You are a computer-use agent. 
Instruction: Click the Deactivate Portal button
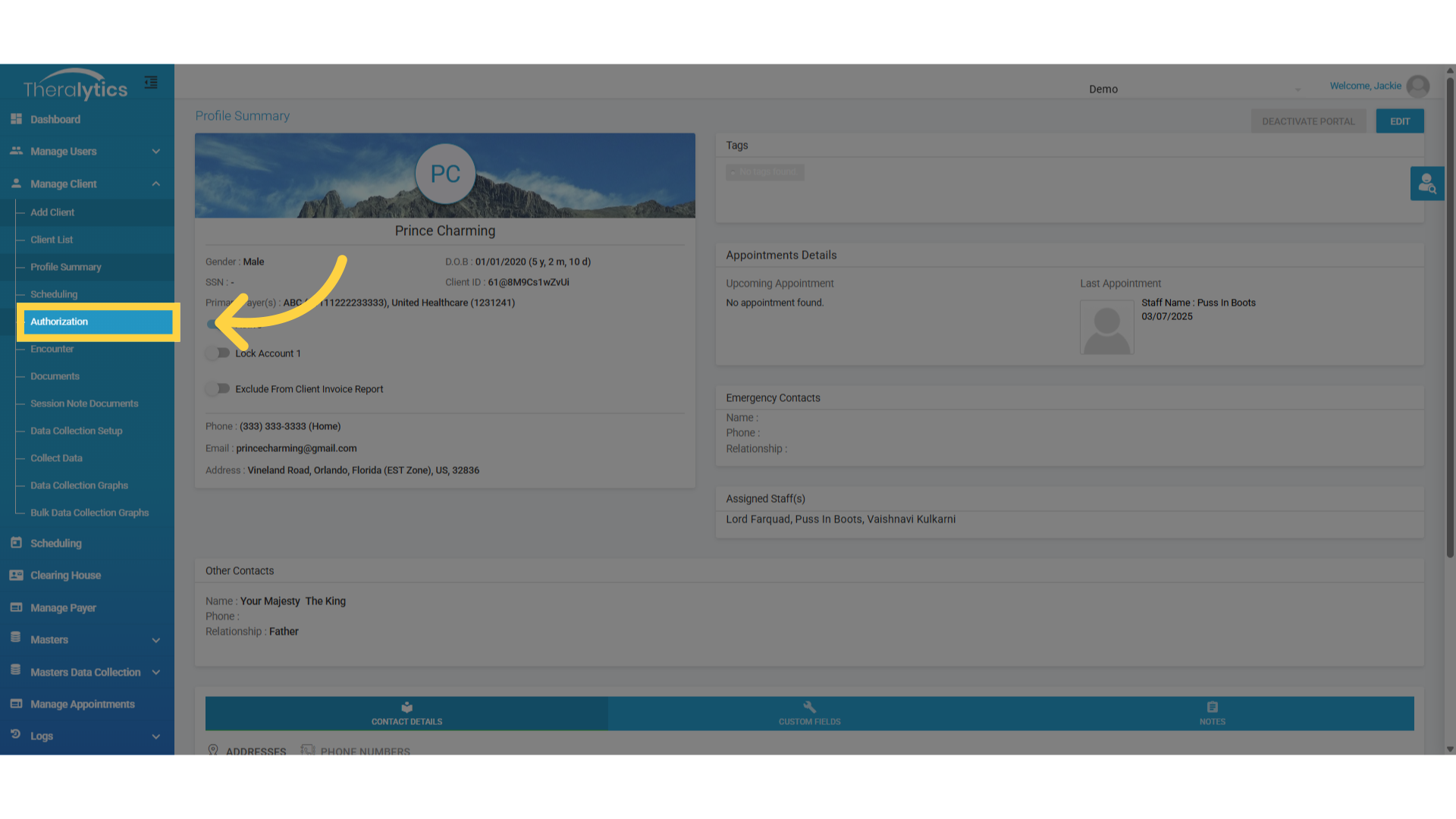1308,121
